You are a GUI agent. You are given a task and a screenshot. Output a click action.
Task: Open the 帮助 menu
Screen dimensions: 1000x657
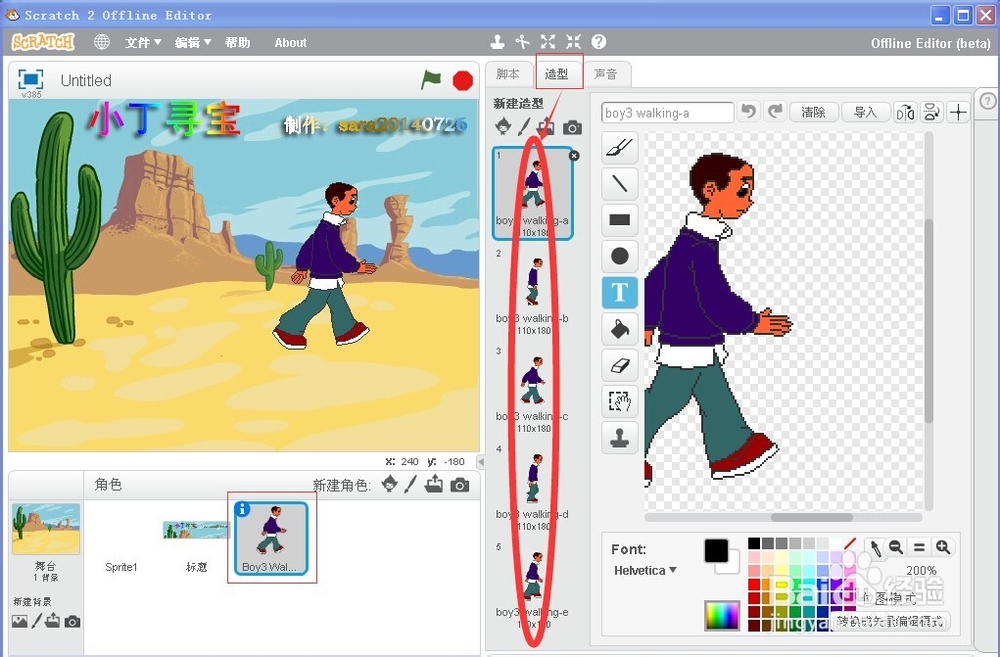click(x=237, y=43)
